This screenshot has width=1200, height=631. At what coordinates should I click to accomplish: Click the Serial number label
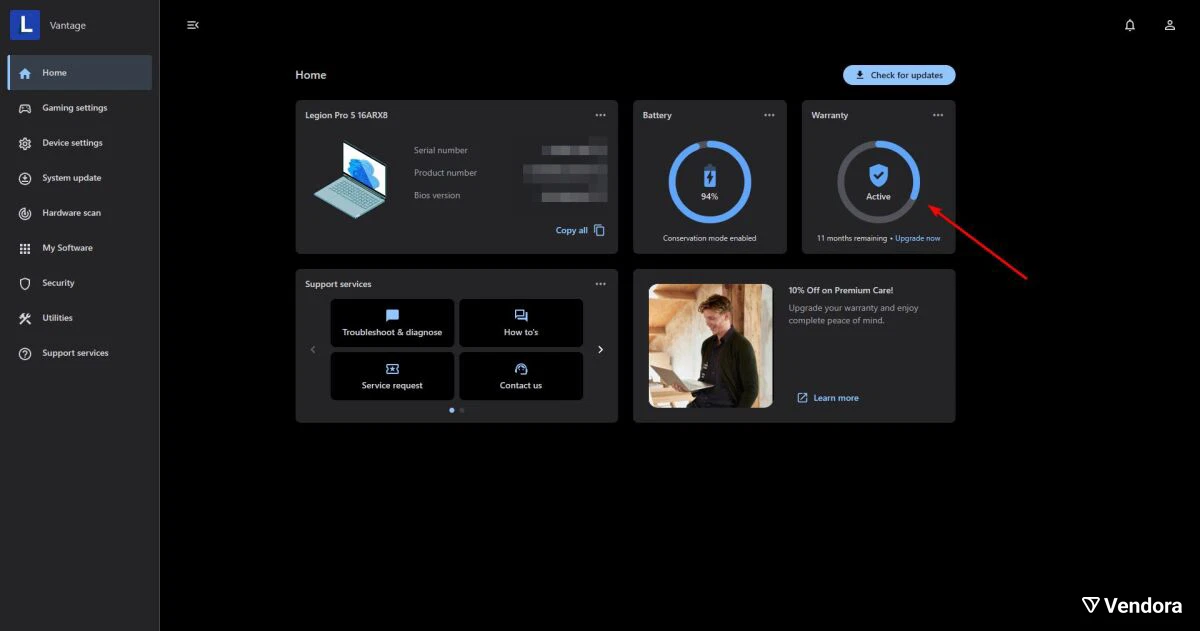click(441, 150)
